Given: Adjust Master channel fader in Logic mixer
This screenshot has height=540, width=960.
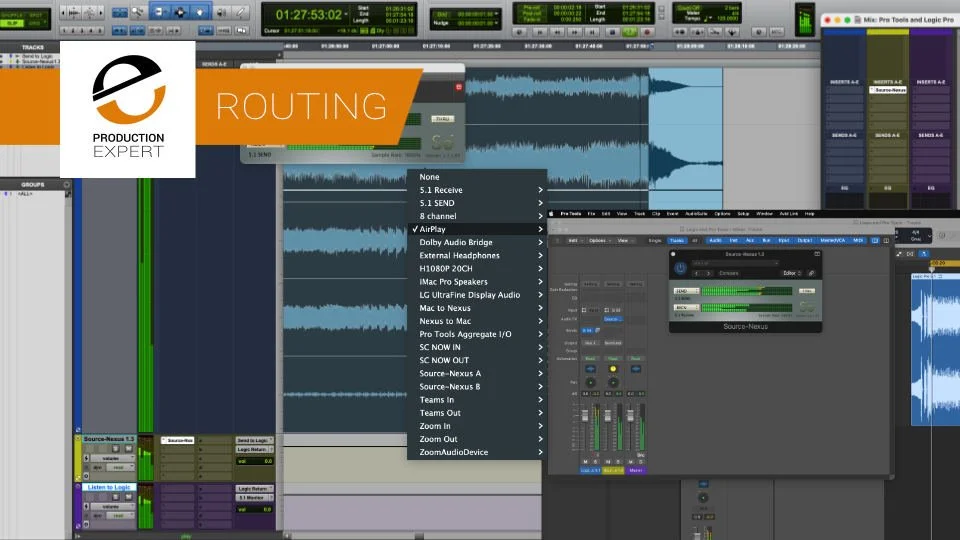Looking at the screenshot, I should click(630, 416).
